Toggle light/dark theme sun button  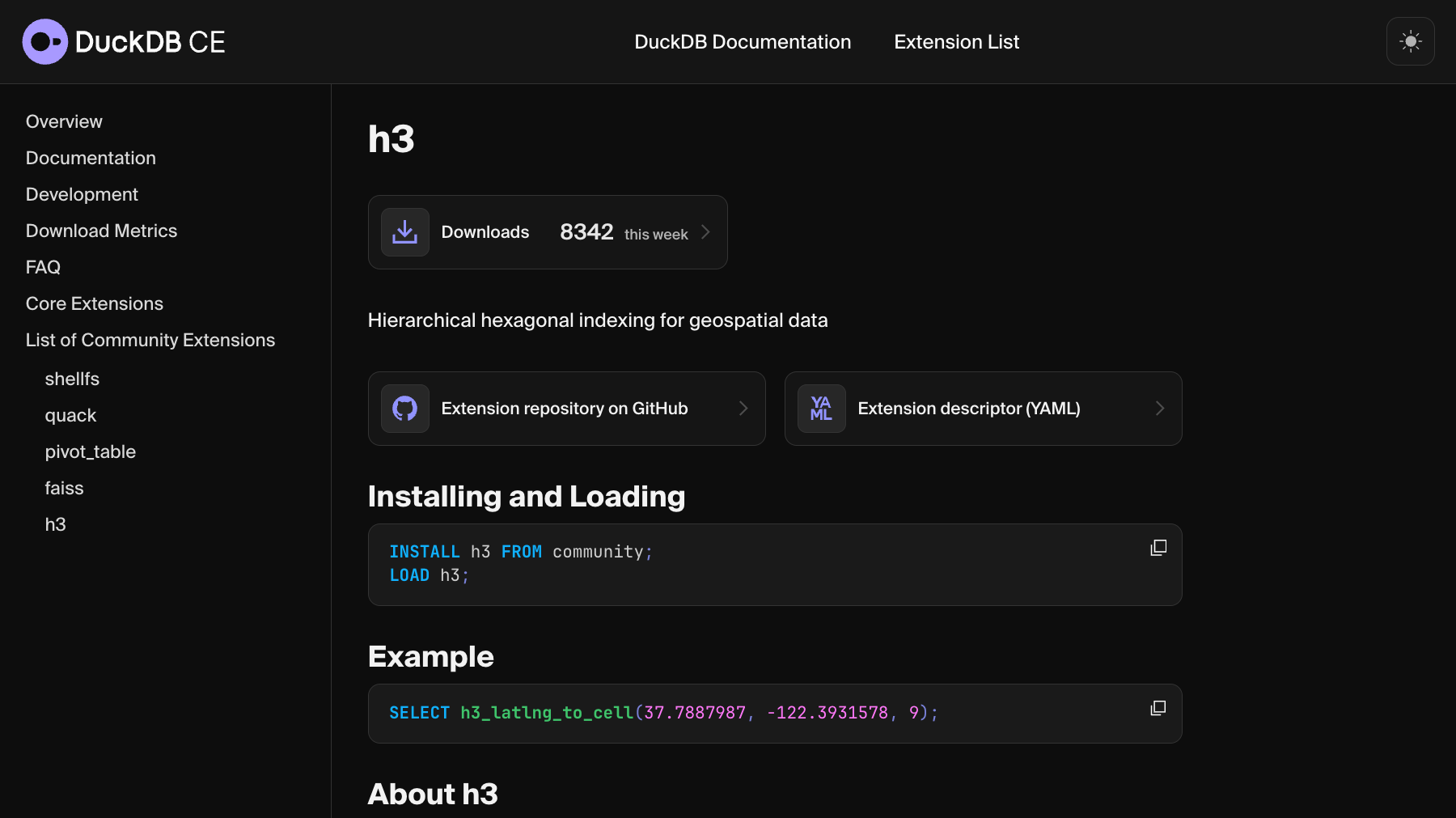click(x=1411, y=41)
